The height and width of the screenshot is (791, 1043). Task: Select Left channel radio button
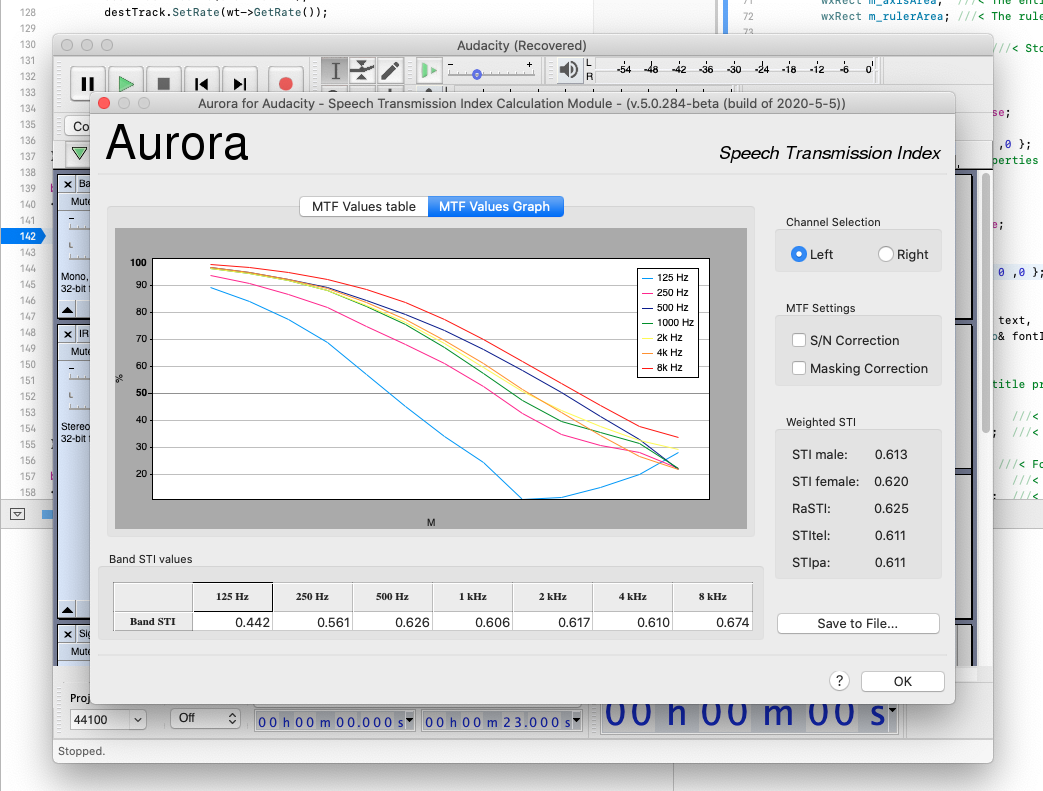pos(799,254)
